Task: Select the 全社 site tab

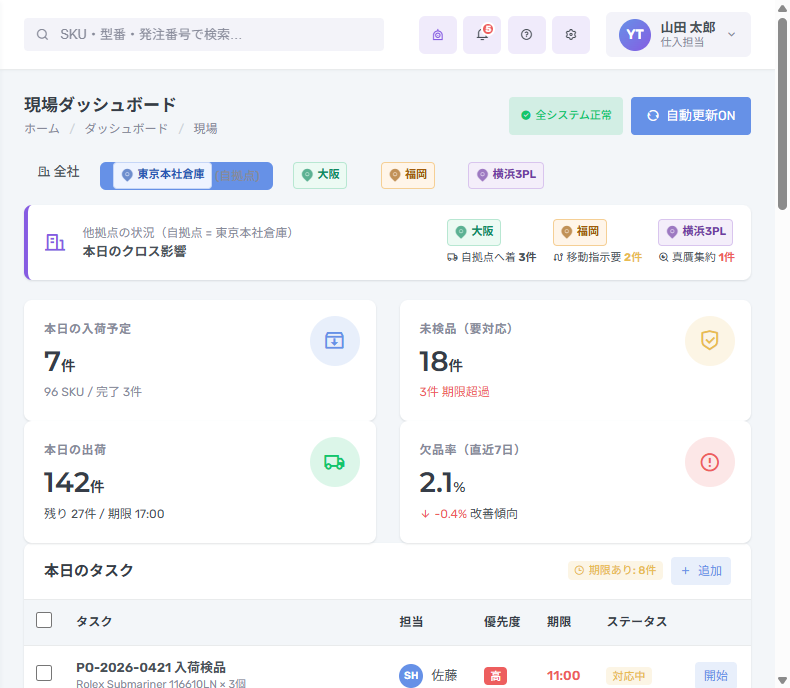Action: coord(58,172)
